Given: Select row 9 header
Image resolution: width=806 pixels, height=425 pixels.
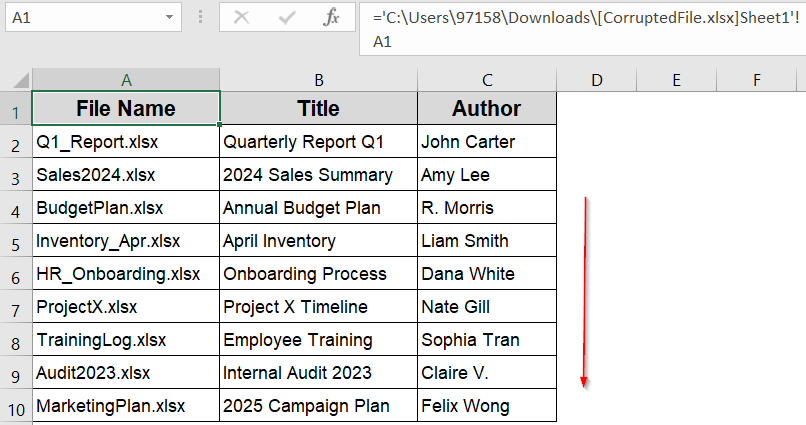Looking at the screenshot, I should pos(16,372).
